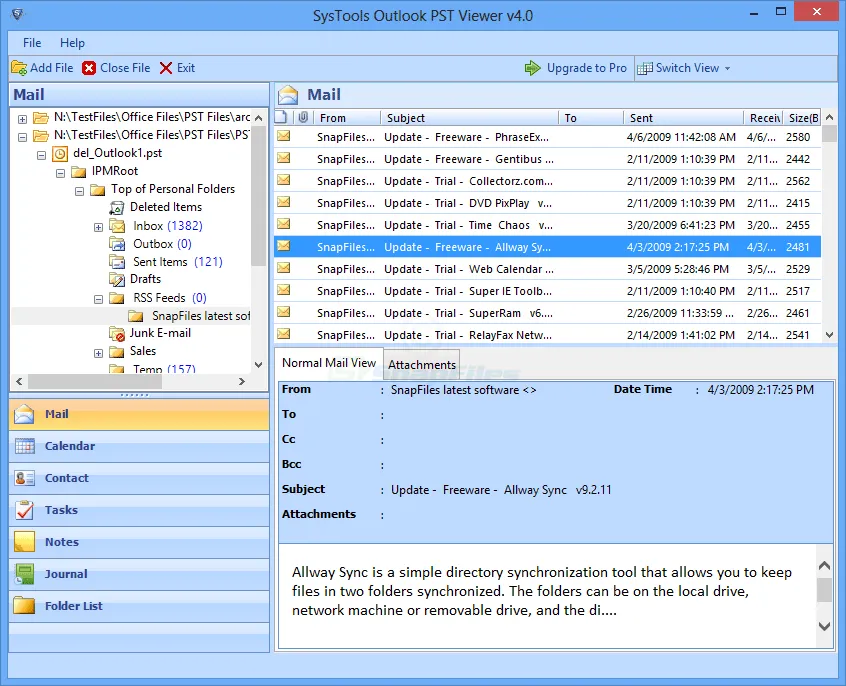The height and width of the screenshot is (686, 846).
Task: Click the Switch View grid icon
Action: click(x=645, y=69)
